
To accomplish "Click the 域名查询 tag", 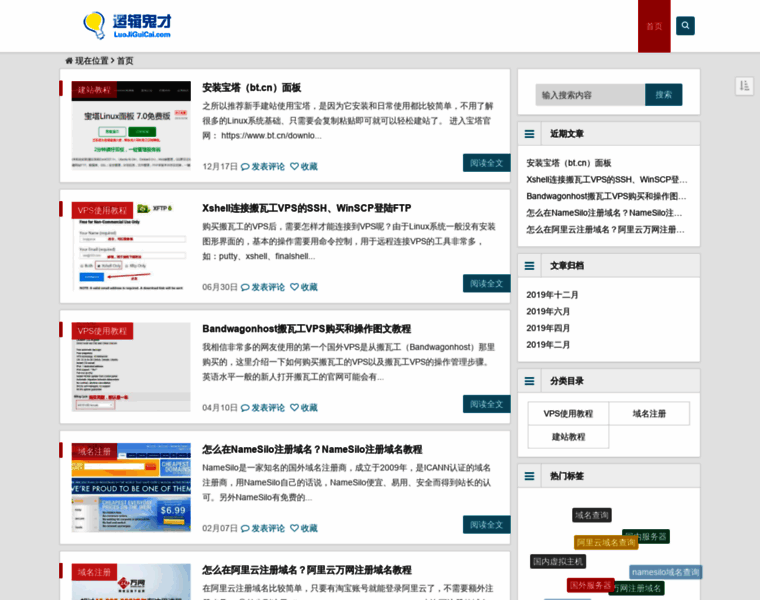I will 591,515.
